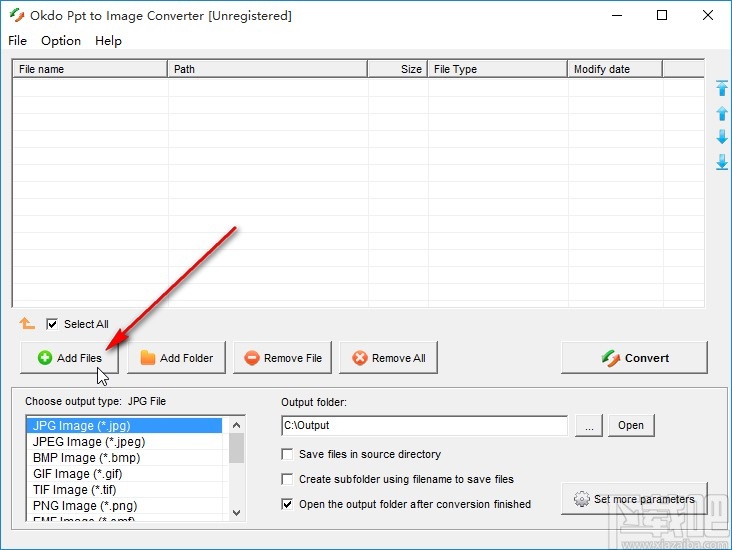Click the Okdo app icon in title bar
Viewport: 732px width, 550px height.
17,15
